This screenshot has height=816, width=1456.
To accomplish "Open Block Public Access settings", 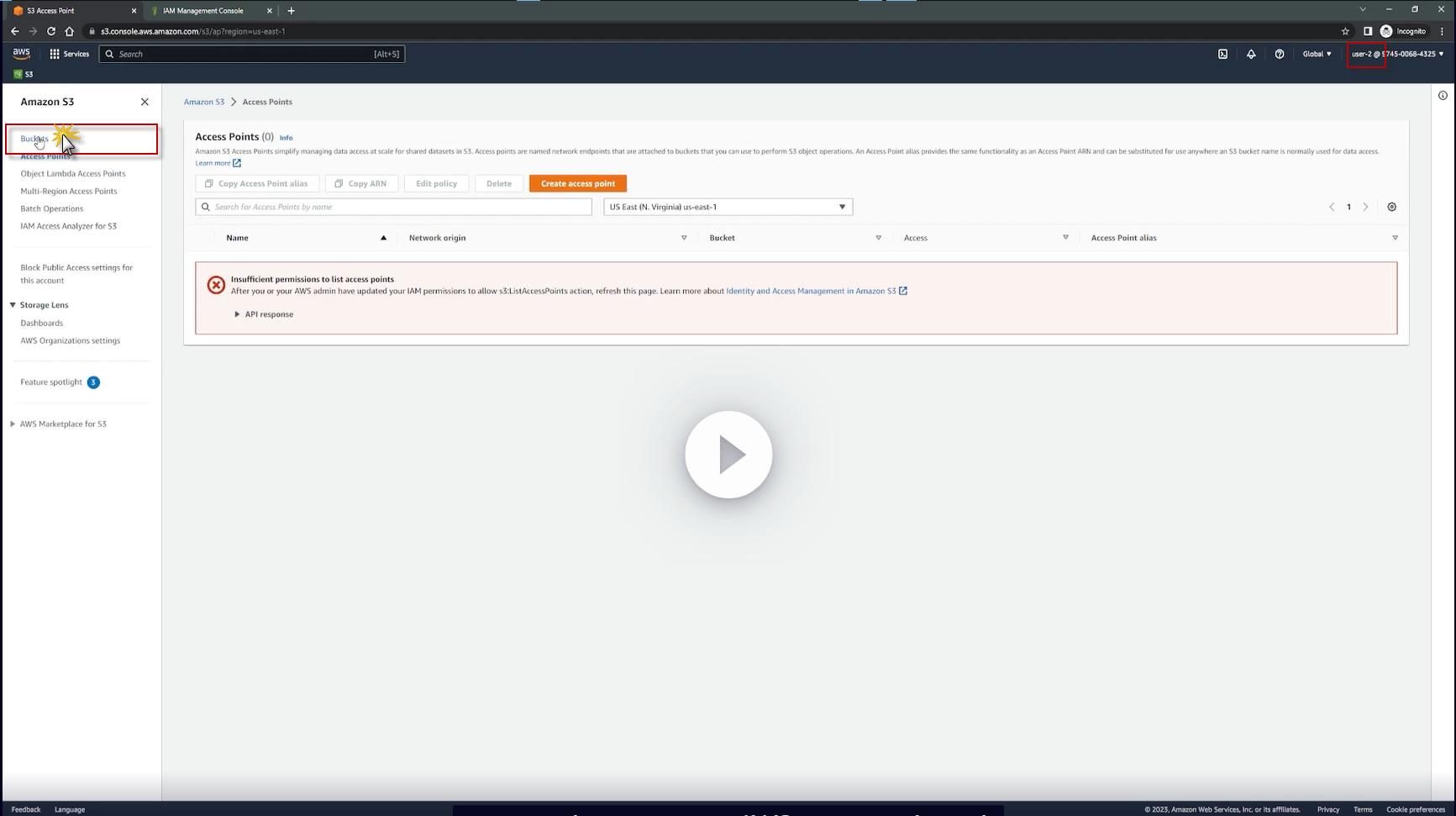I will (x=76, y=274).
